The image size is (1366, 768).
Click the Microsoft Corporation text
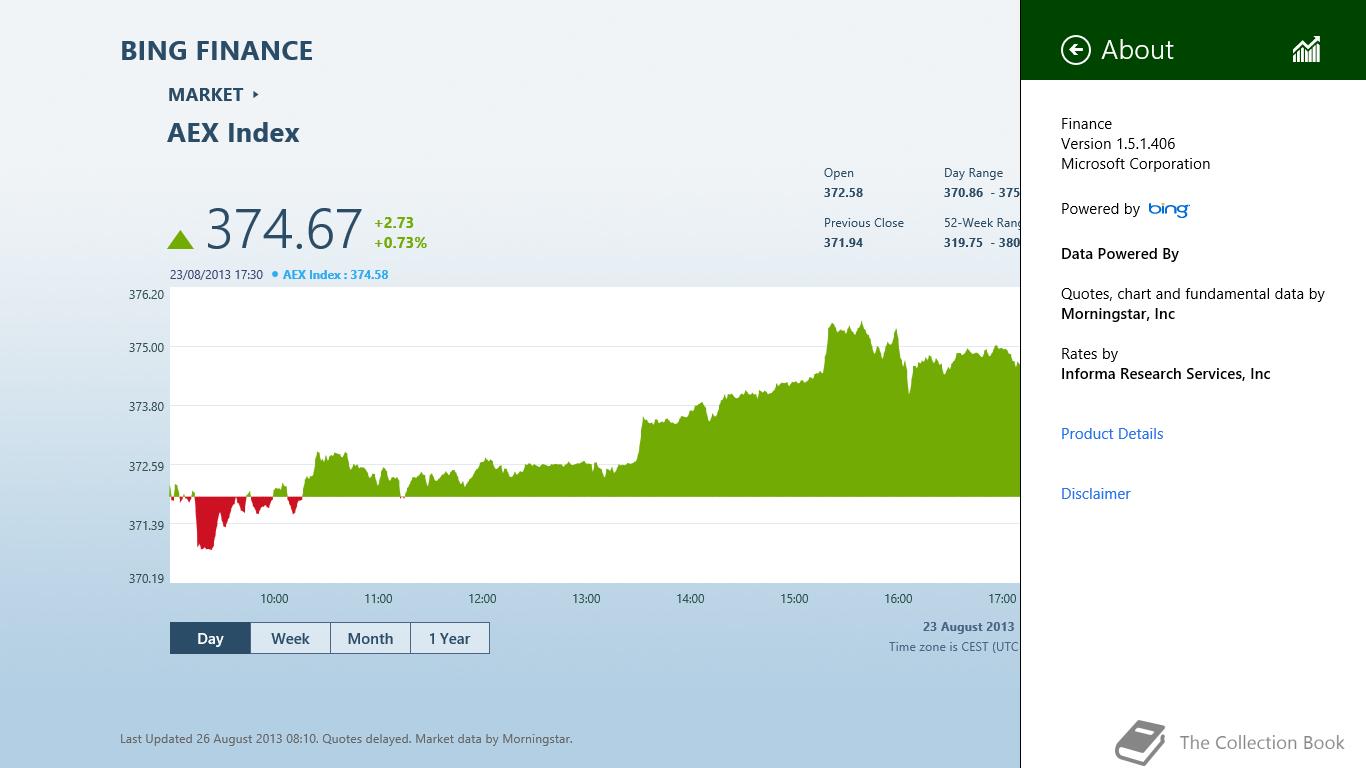click(1135, 164)
